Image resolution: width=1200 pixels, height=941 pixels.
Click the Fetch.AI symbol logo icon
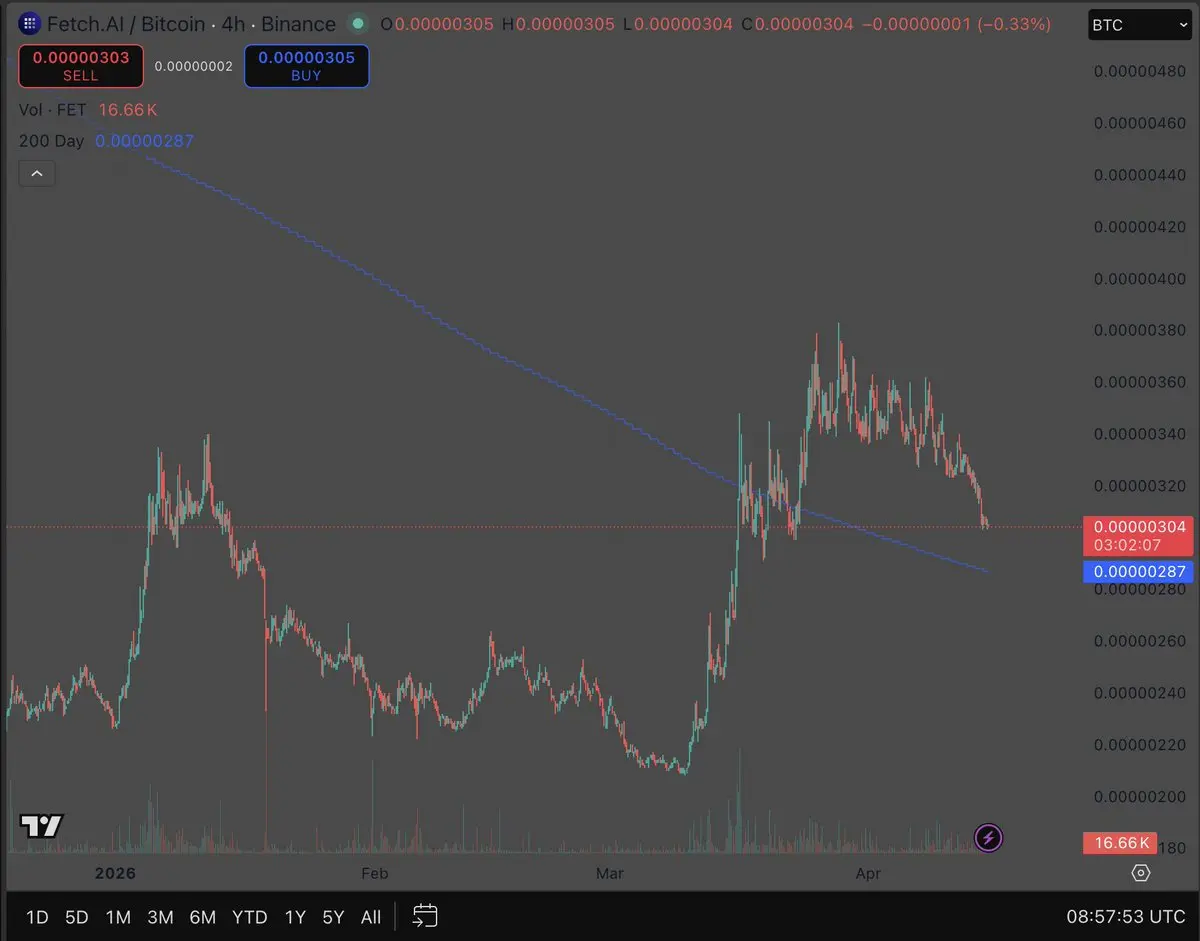[30, 24]
